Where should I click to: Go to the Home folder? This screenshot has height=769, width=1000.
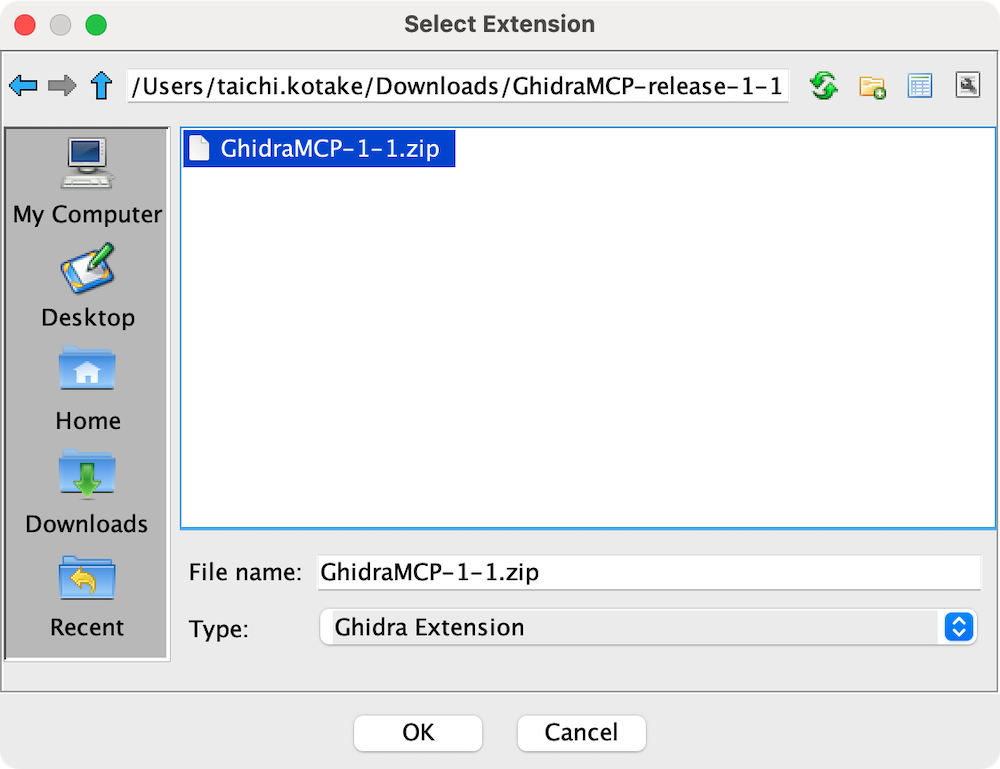87,389
